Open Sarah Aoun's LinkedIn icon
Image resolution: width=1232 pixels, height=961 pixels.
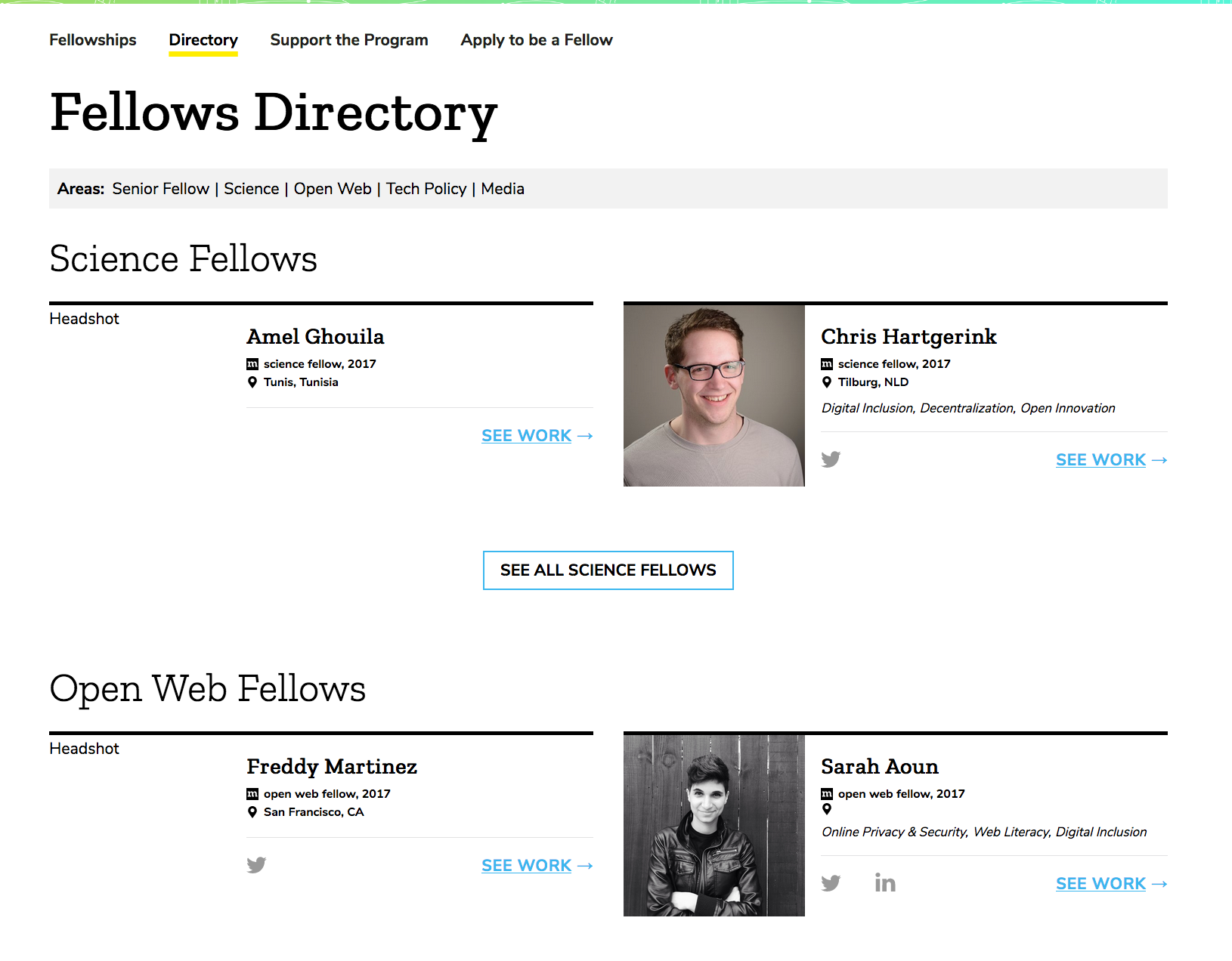[x=885, y=882]
